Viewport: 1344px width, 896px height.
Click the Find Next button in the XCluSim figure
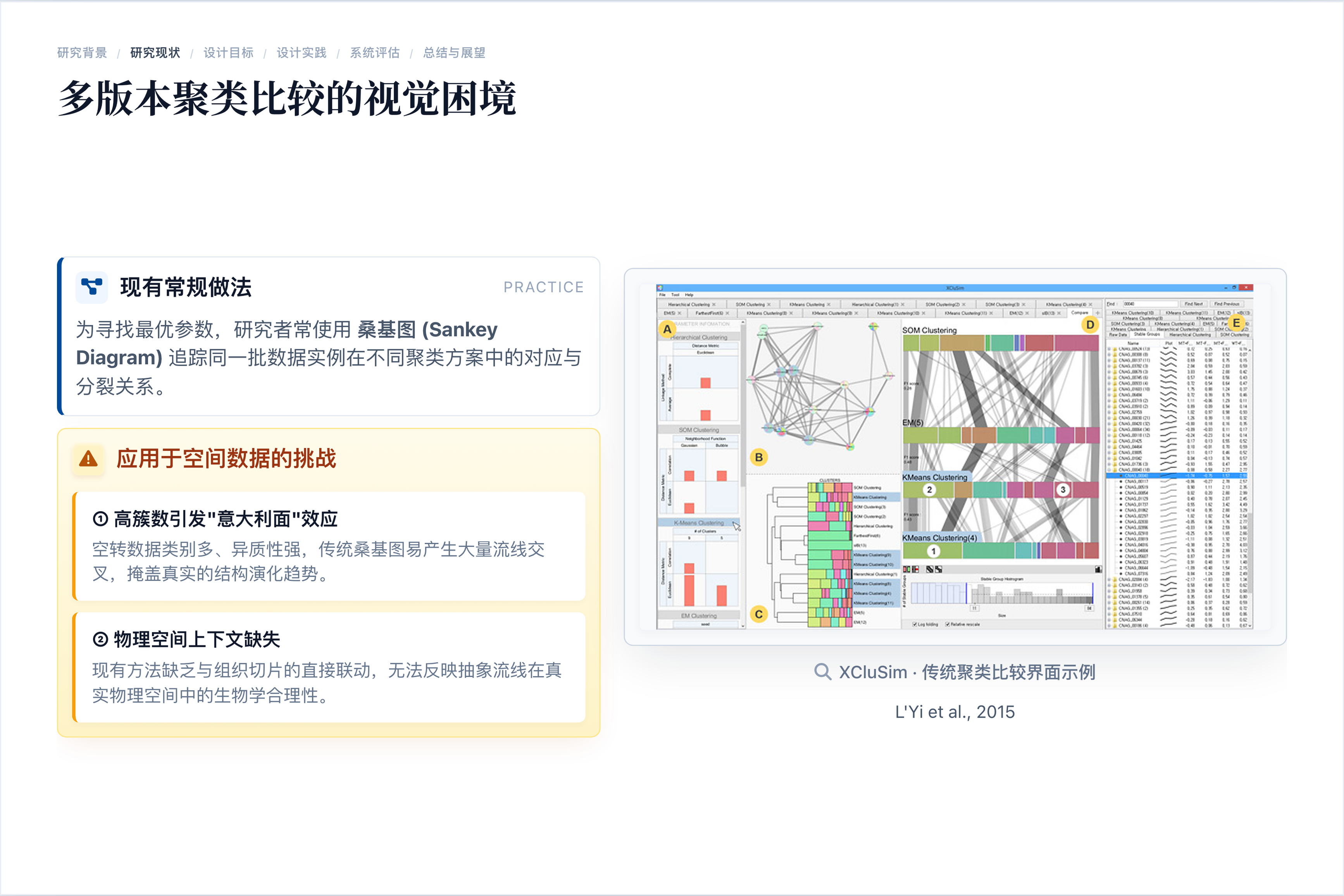tap(1193, 304)
